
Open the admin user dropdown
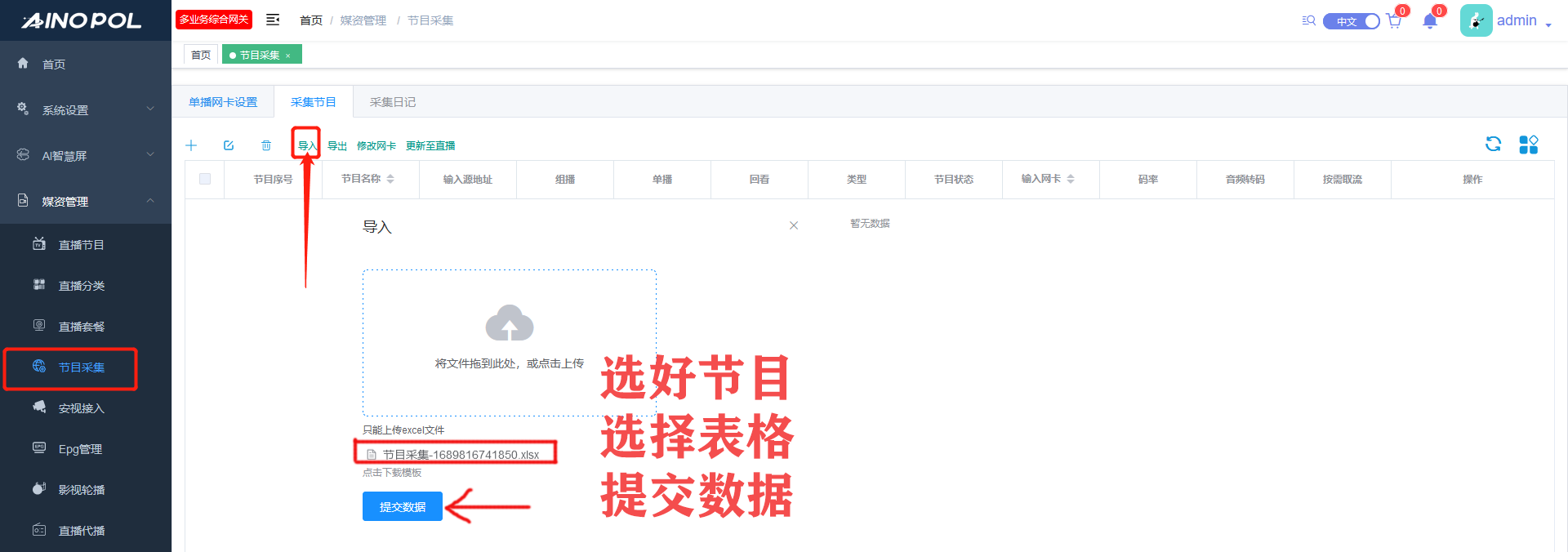(1523, 21)
